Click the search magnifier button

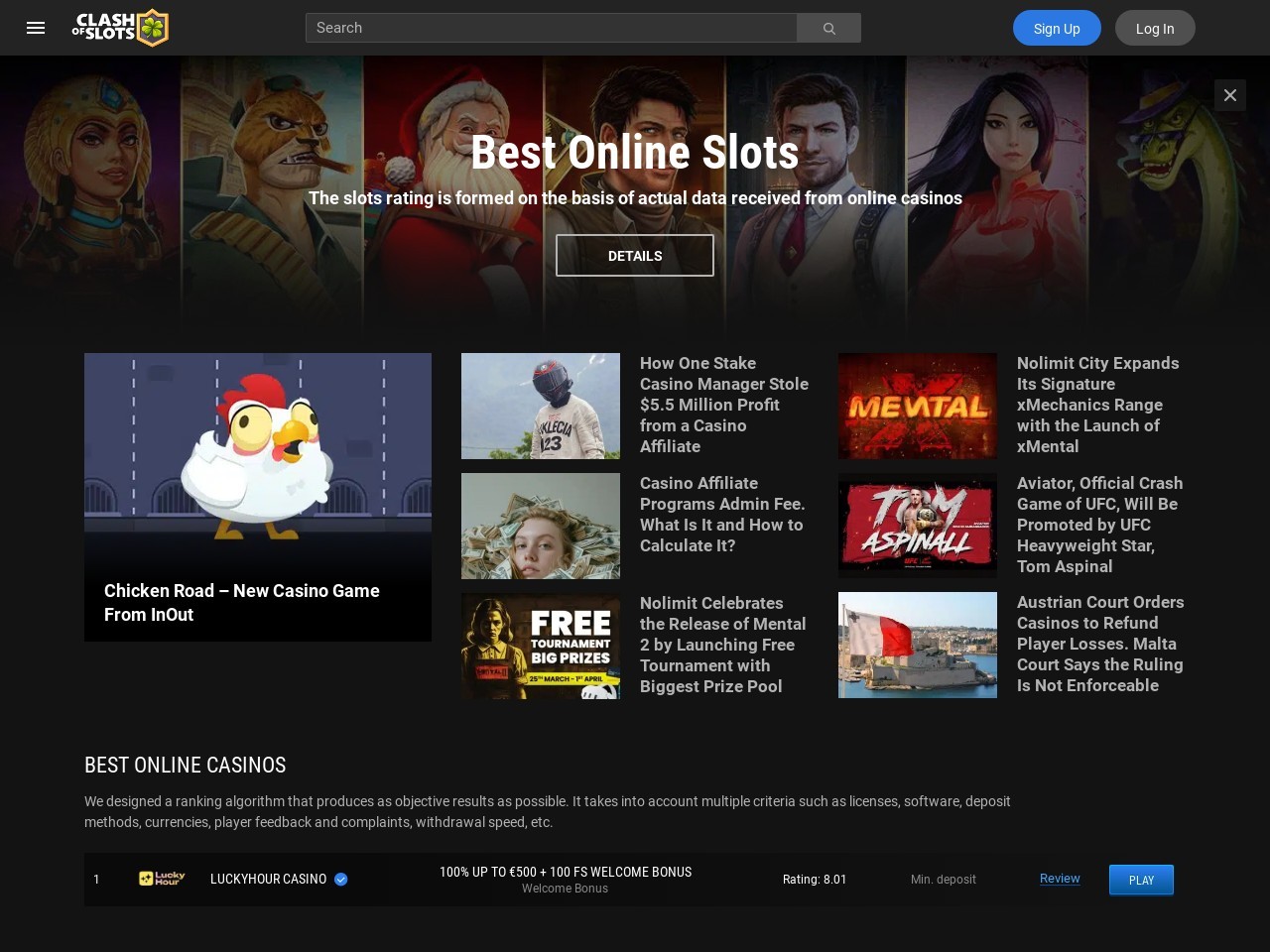pyautogui.click(x=828, y=28)
